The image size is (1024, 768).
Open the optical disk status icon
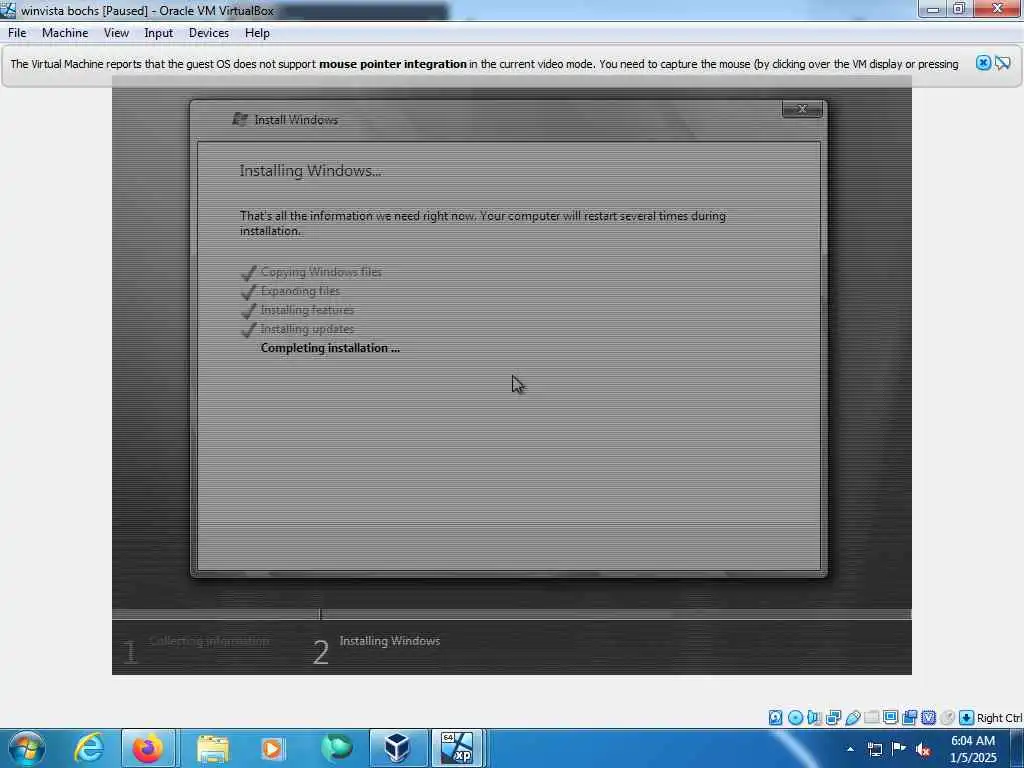pyautogui.click(x=795, y=718)
